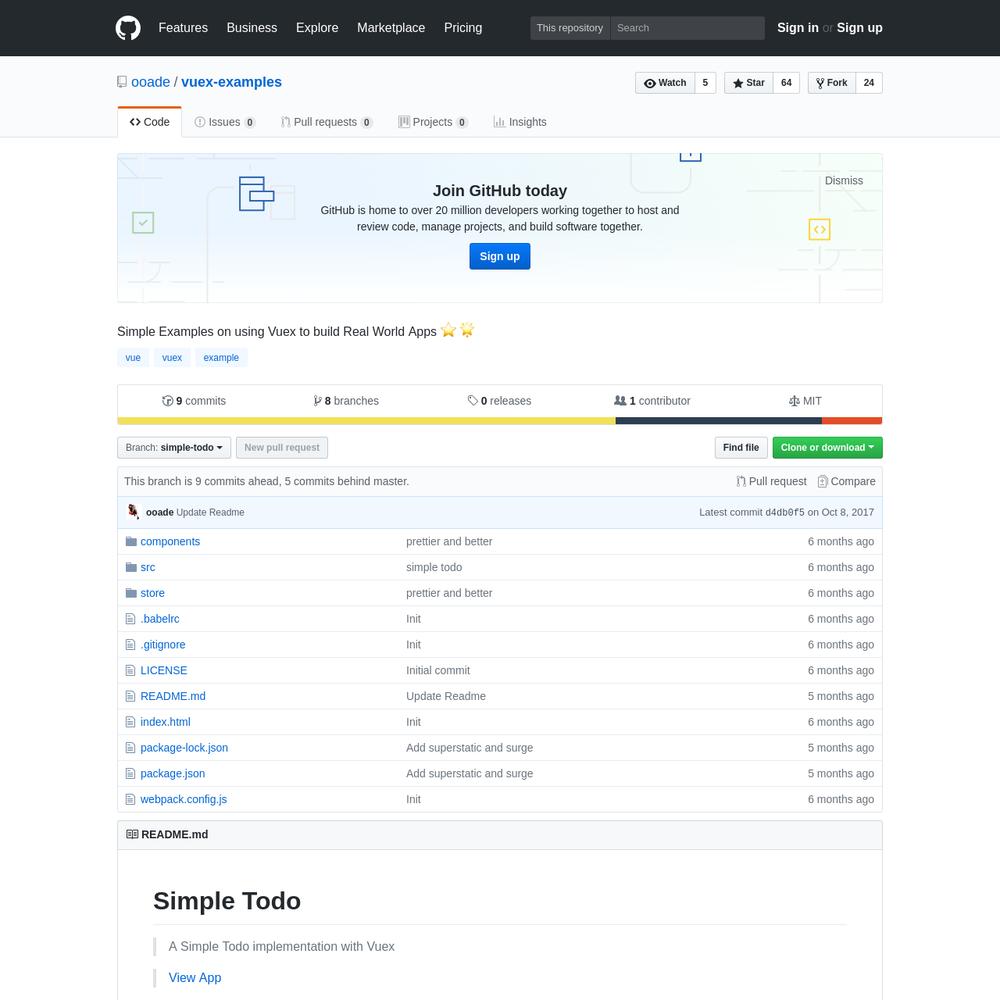This screenshot has width=1000, height=1000.
Task: Click the folder icon next to store
Action: (131, 593)
